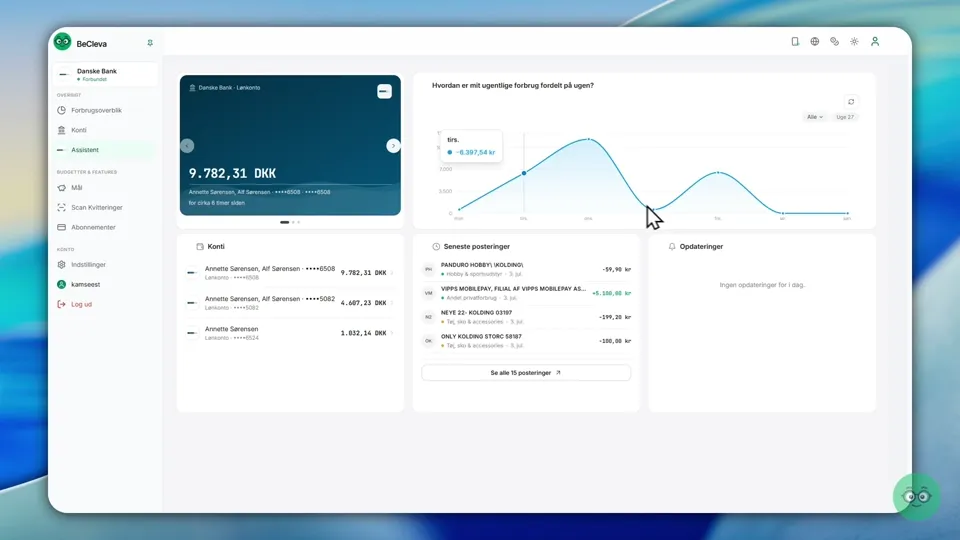960x540 pixels.
Task: Show the next account card
Action: point(393,146)
